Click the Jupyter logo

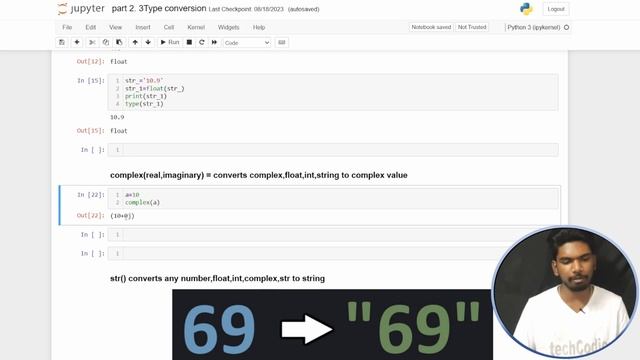point(81,9)
